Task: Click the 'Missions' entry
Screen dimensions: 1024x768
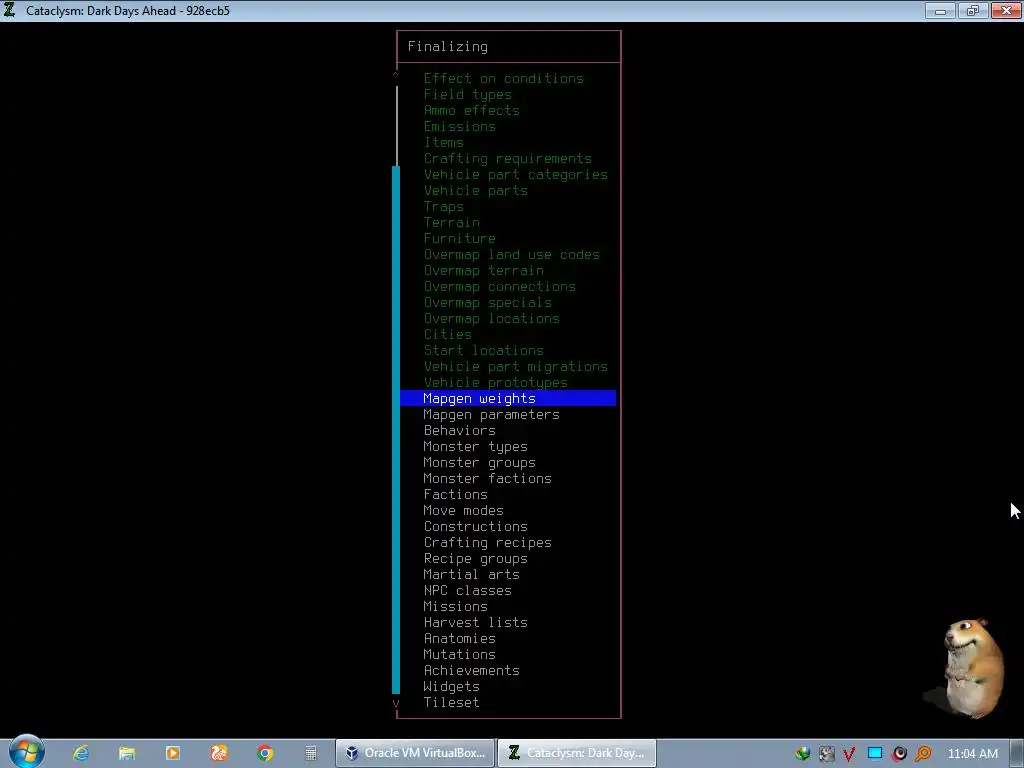Action: [x=455, y=607]
